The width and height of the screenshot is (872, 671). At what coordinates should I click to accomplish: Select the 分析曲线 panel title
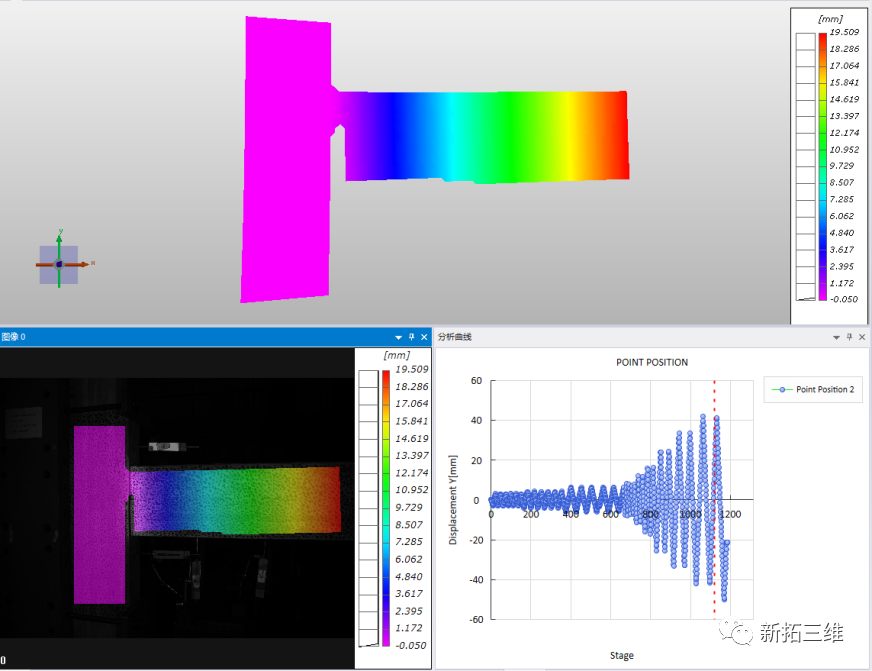(x=454, y=337)
